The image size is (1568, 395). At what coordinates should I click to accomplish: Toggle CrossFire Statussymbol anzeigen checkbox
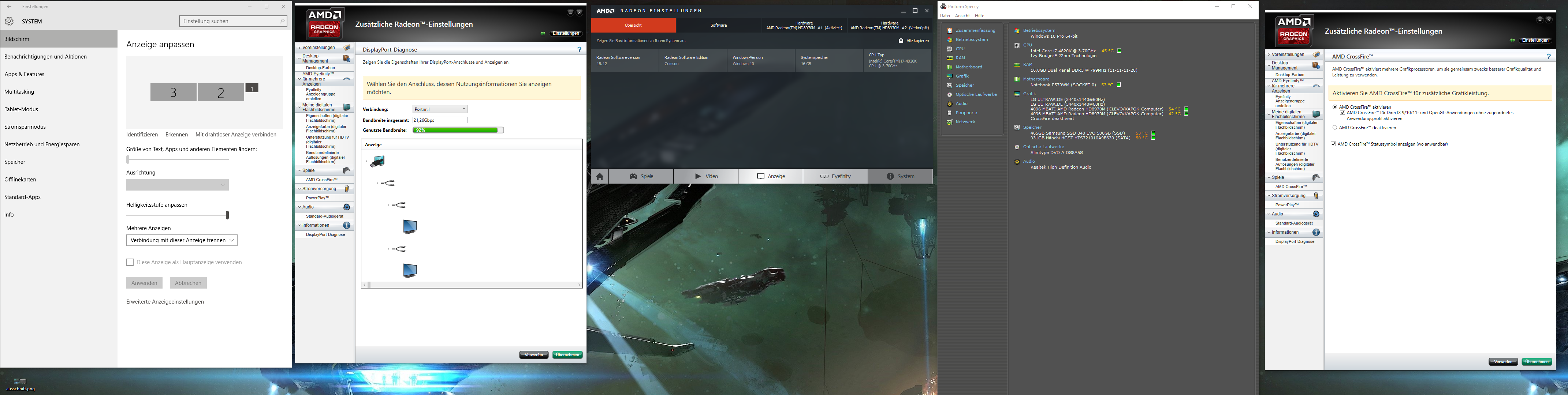pyautogui.click(x=1334, y=144)
